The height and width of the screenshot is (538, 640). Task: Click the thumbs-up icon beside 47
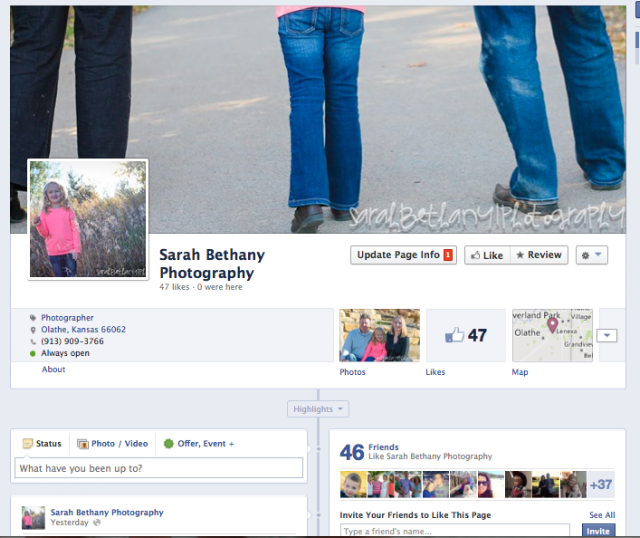point(454,335)
